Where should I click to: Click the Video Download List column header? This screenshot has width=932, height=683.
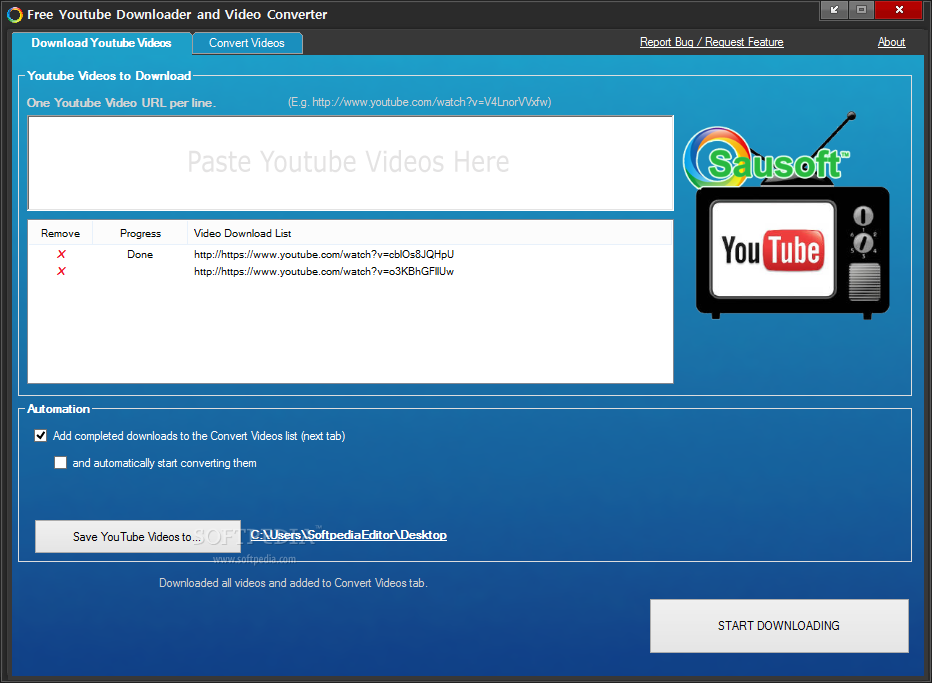[430, 234]
